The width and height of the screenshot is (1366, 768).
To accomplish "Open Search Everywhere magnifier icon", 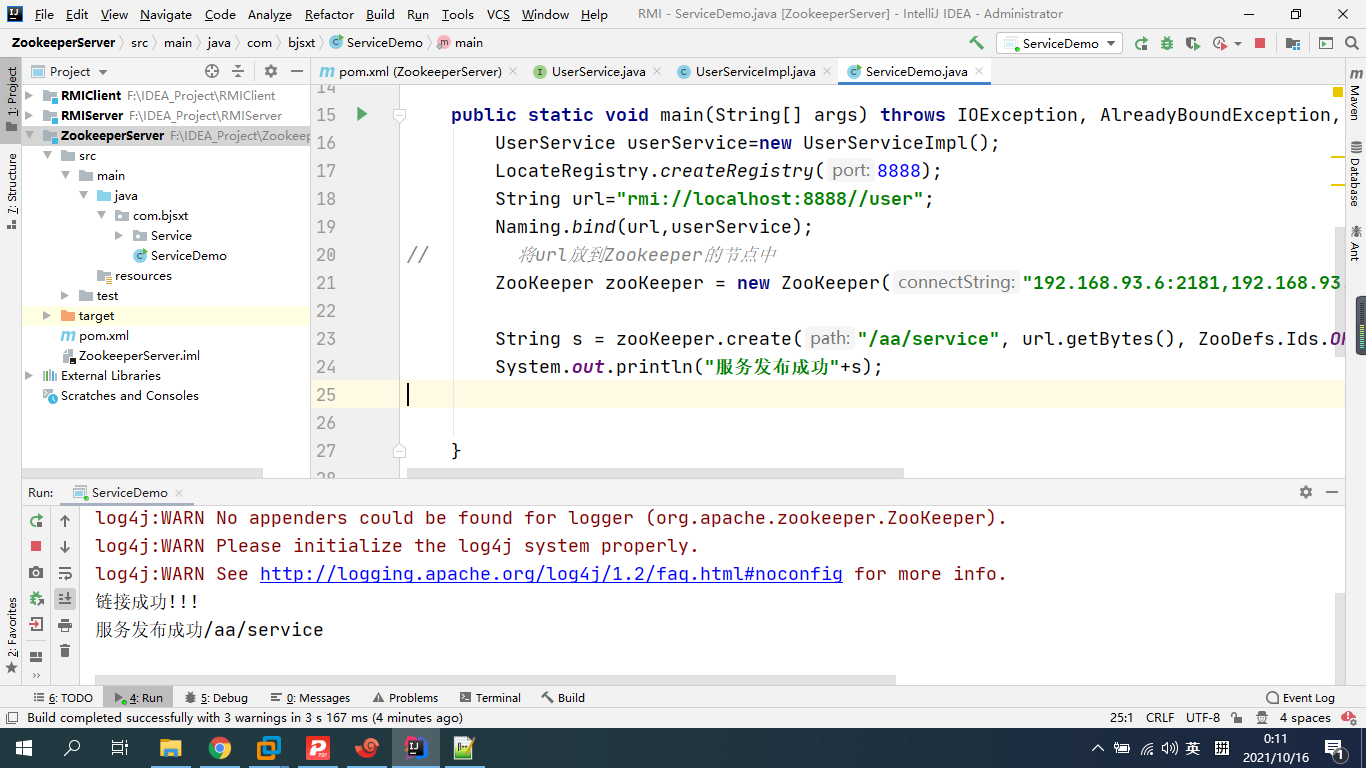I will coord(1352,43).
